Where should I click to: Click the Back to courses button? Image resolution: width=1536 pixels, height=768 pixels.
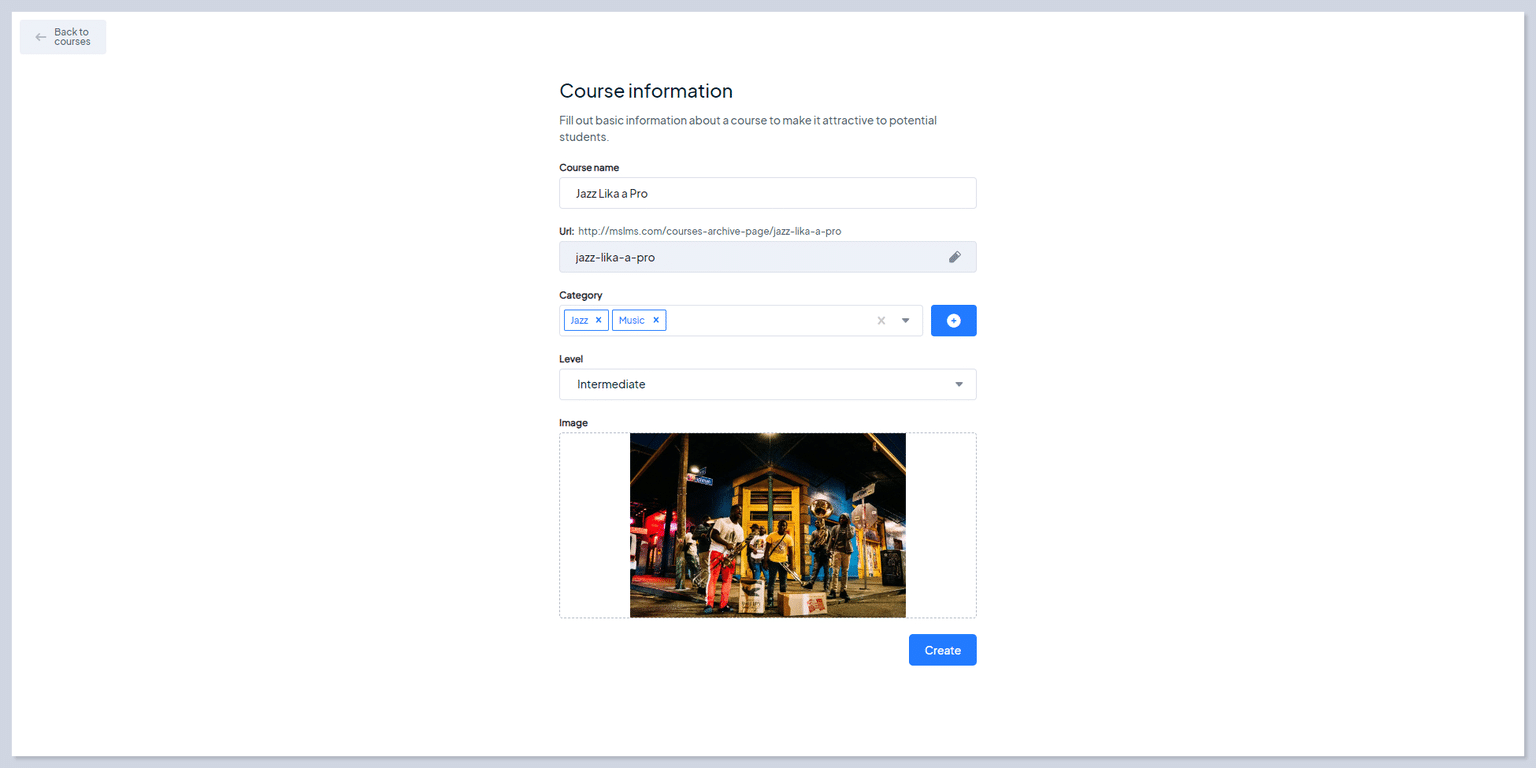click(x=62, y=36)
